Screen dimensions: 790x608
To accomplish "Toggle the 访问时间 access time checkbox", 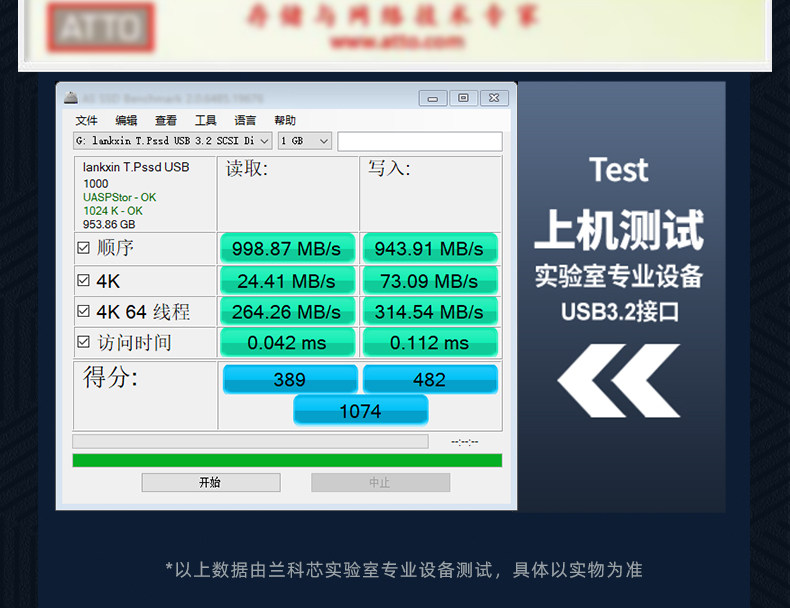I will coord(84,342).
